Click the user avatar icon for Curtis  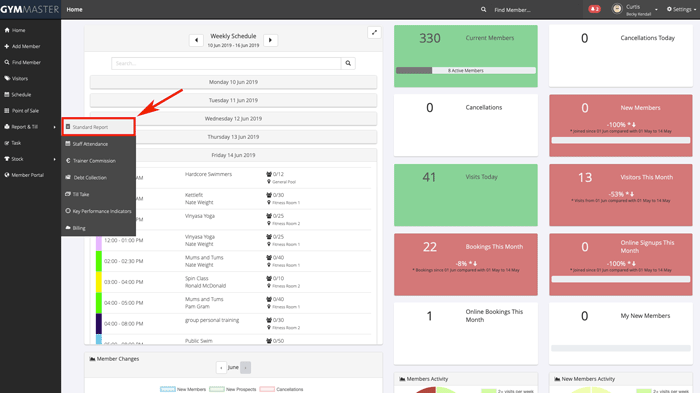click(617, 9)
